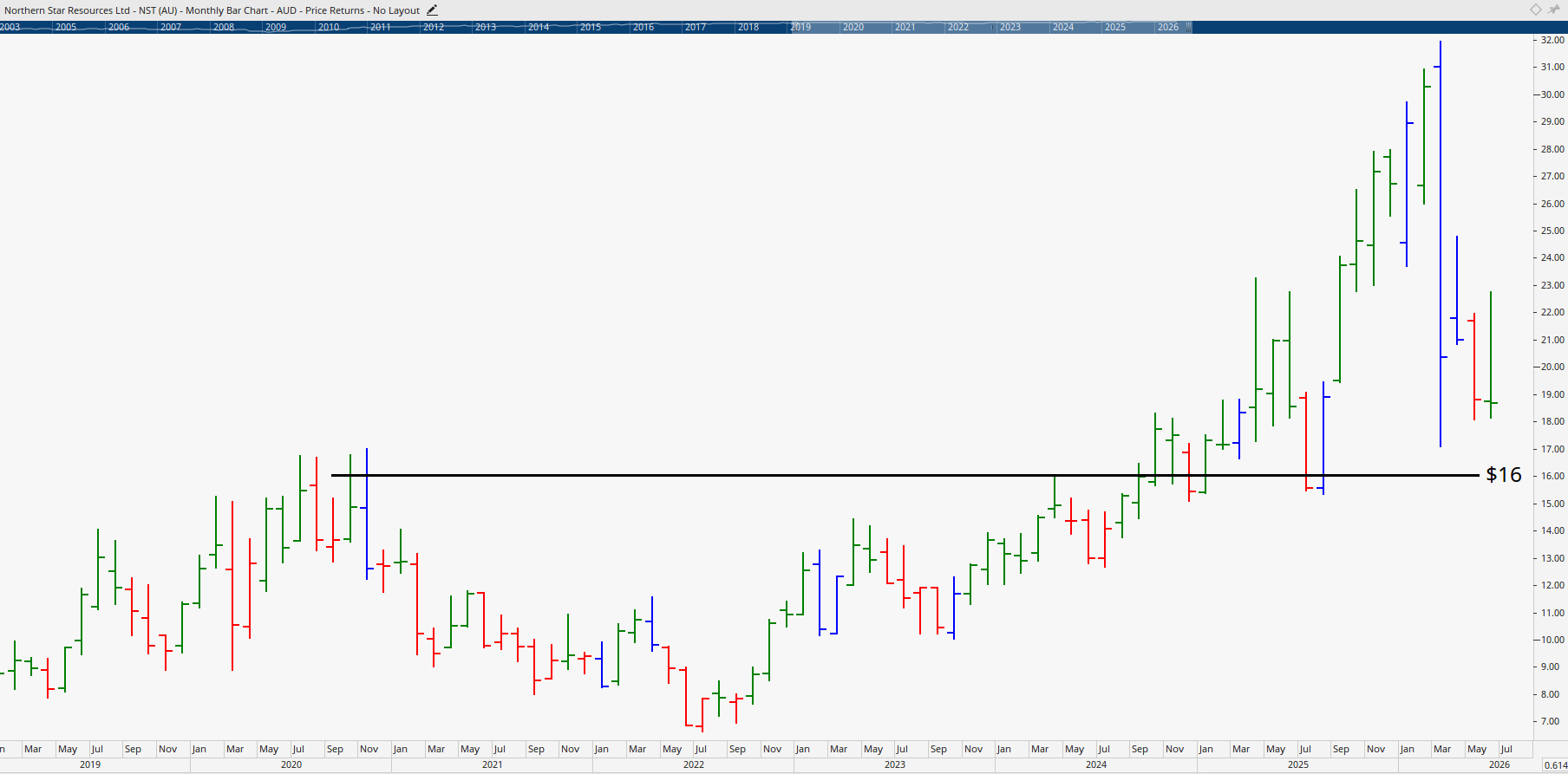
Task: Select 2007 in the top overview navigator
Action: point(171,27)
